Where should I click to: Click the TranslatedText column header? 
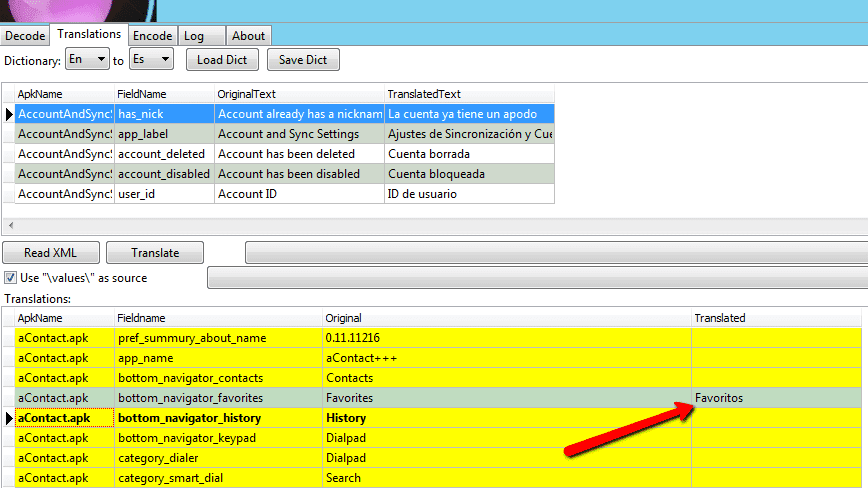[x=469, y=94]
